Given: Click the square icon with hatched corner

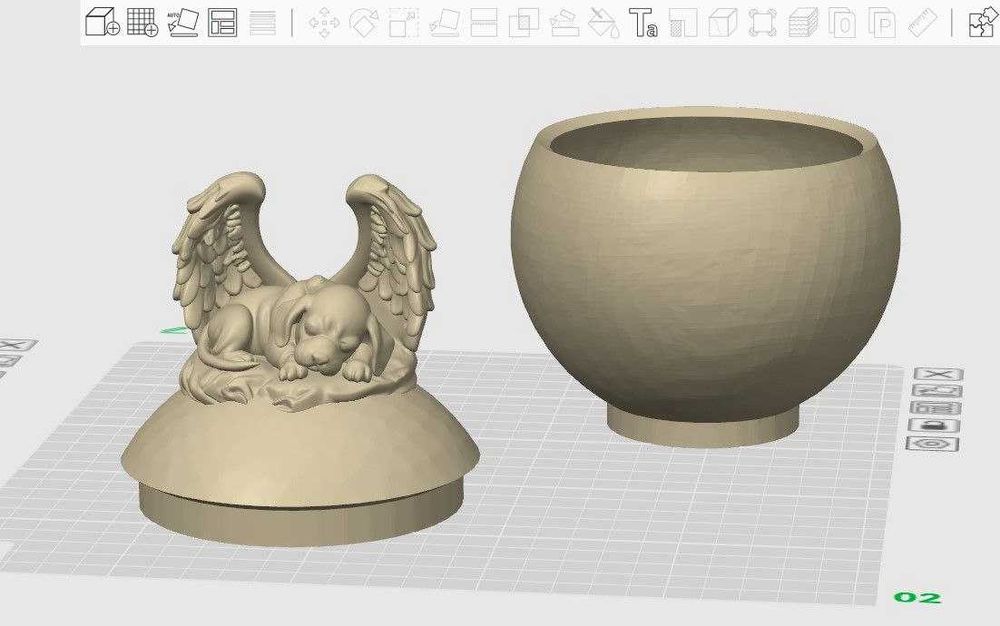Looking at the screenshot, I should [683, 22].
